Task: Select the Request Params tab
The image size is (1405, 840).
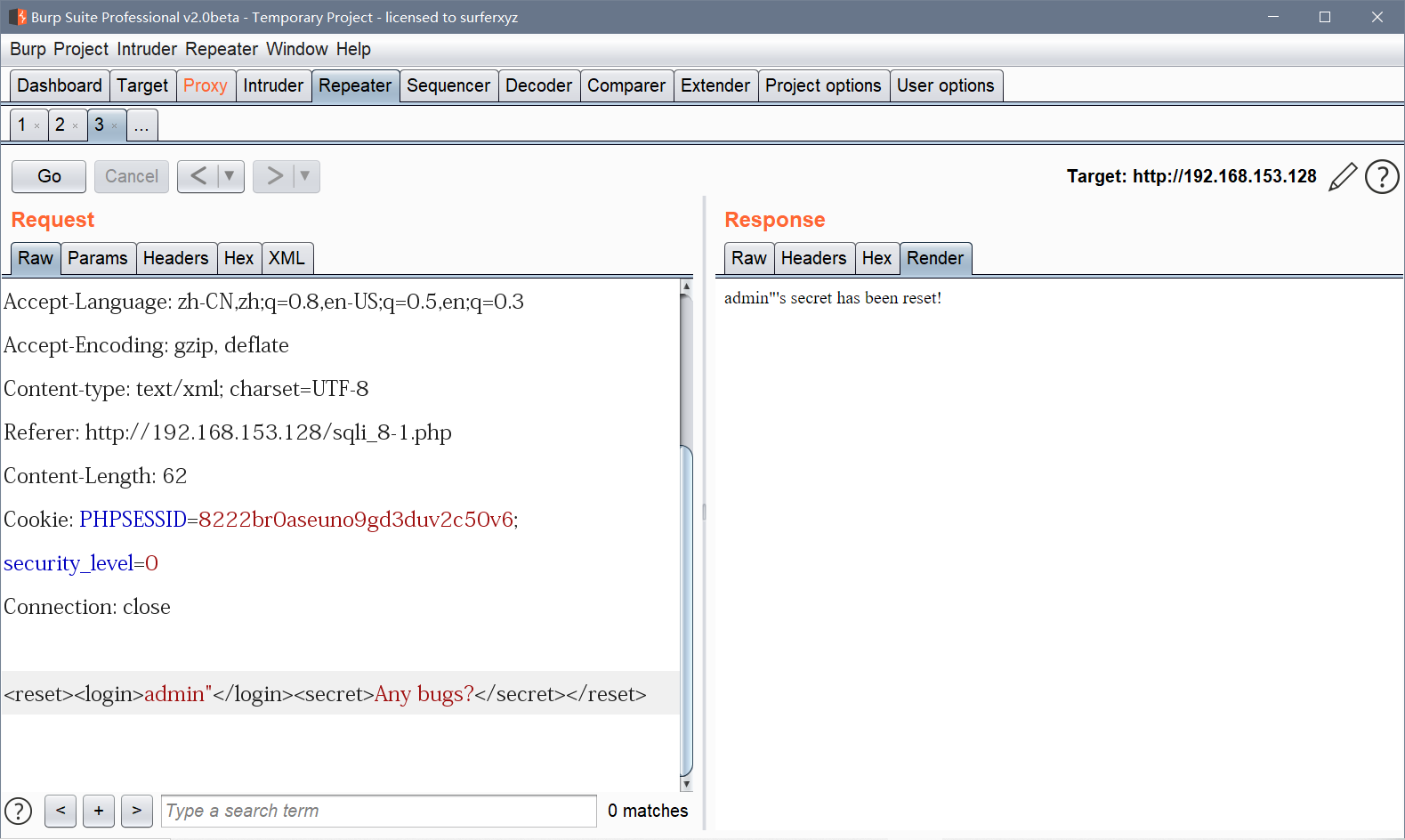Action: tap(98, 258)
